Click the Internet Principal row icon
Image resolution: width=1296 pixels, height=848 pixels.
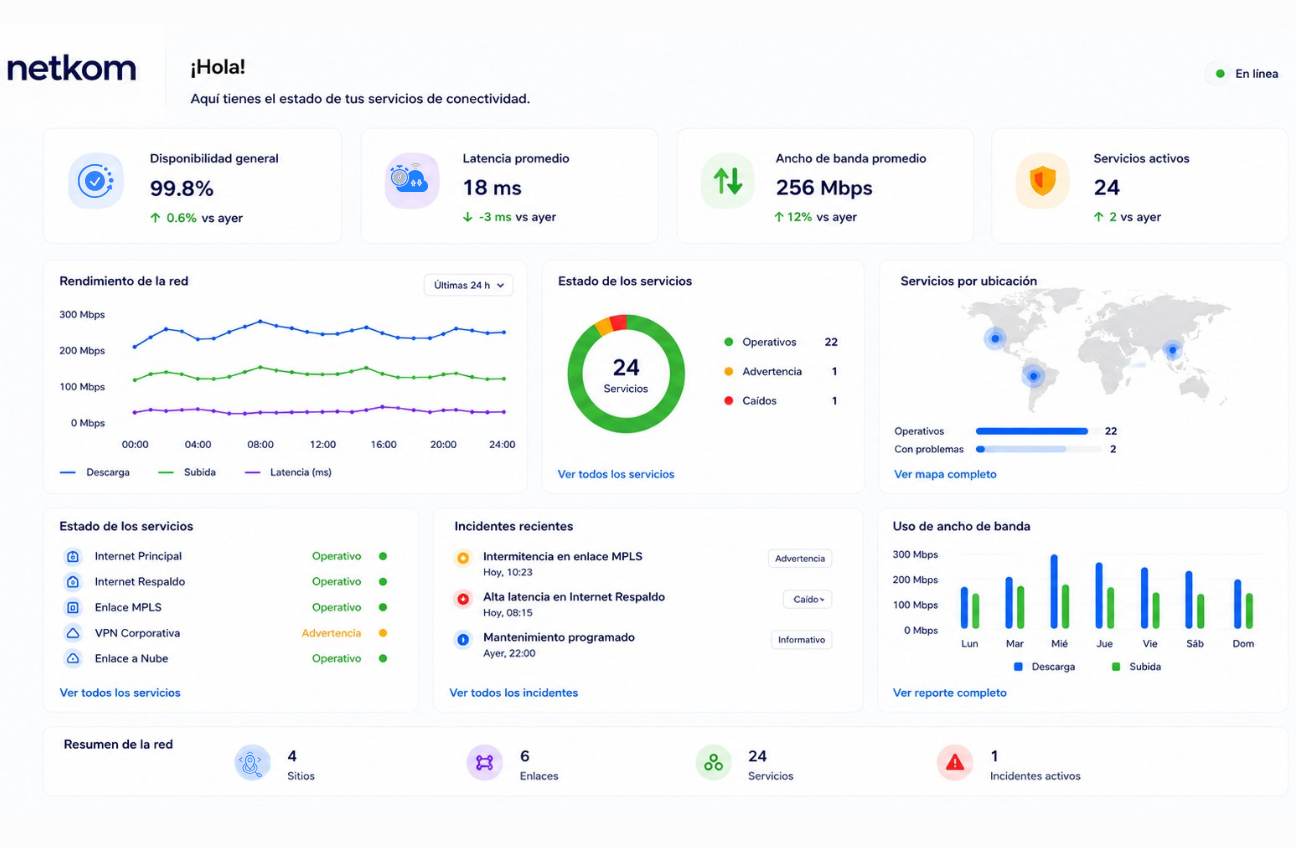tap(73, 556)
